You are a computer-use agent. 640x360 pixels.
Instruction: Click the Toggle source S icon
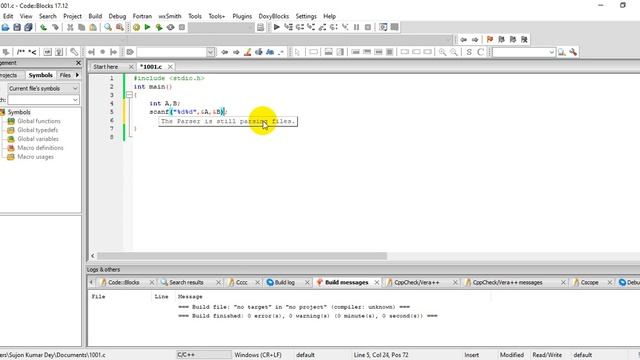click(x=469, y=52)
